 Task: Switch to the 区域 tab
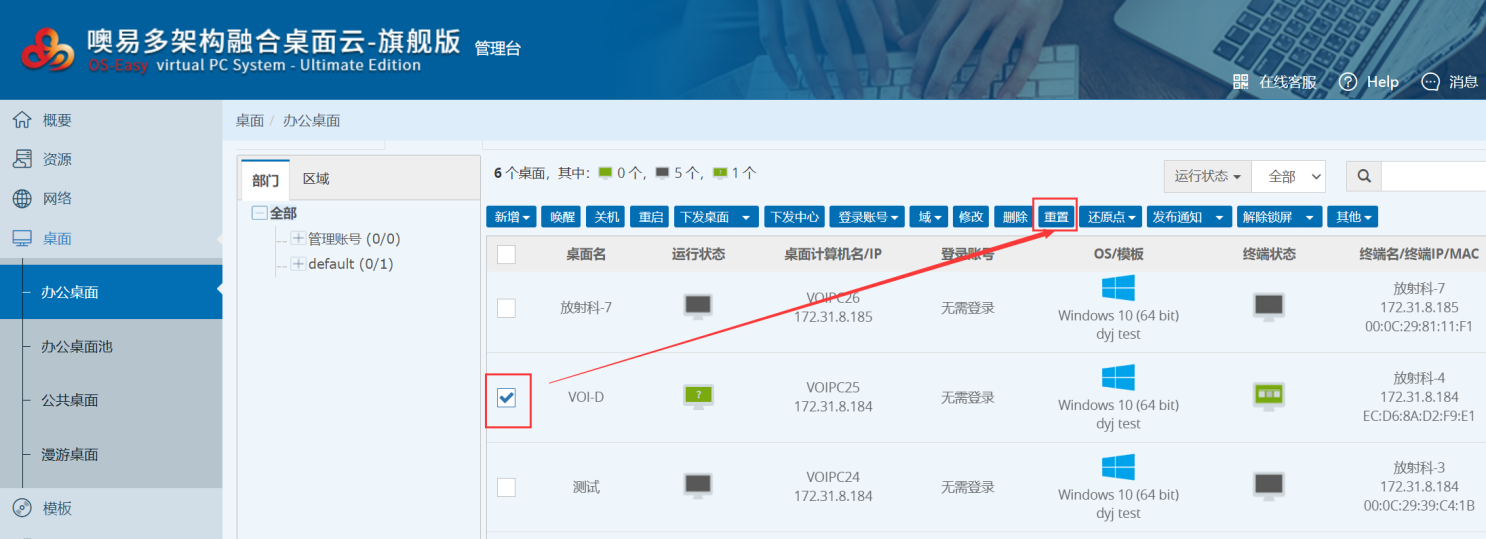316,179
